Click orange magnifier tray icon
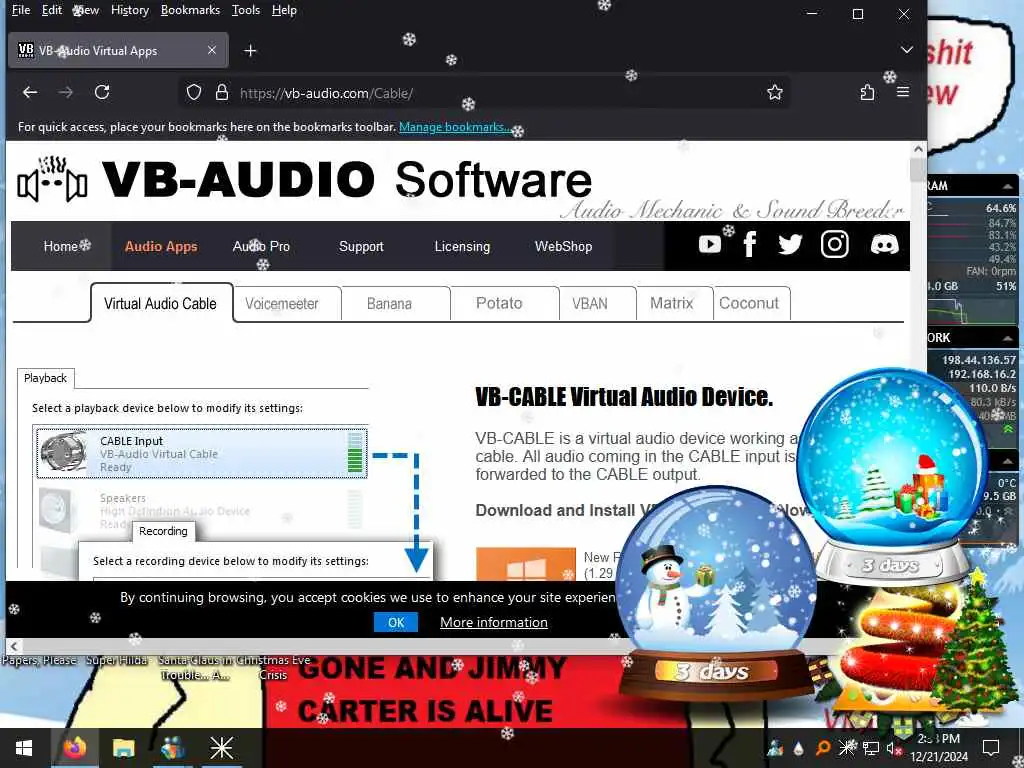 point(824,748)
